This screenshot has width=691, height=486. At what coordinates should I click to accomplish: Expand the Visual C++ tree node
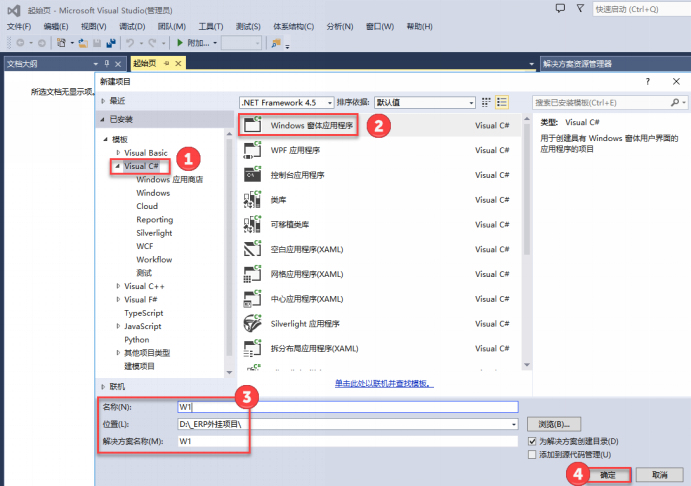[118, 285]
